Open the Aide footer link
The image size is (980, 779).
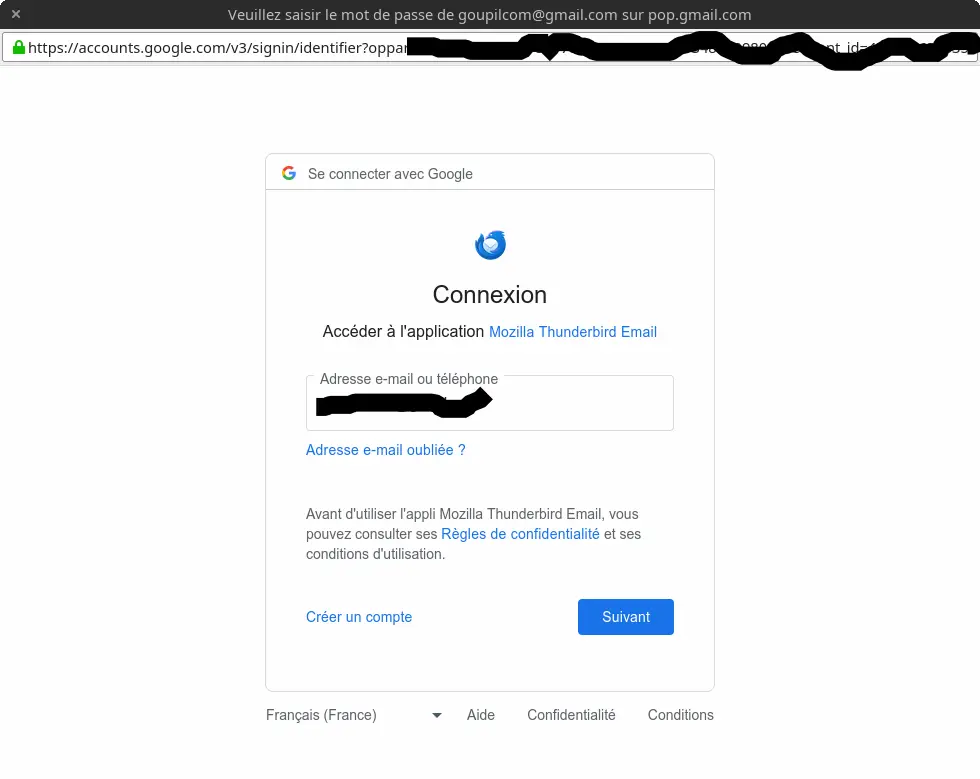[481, 715]
